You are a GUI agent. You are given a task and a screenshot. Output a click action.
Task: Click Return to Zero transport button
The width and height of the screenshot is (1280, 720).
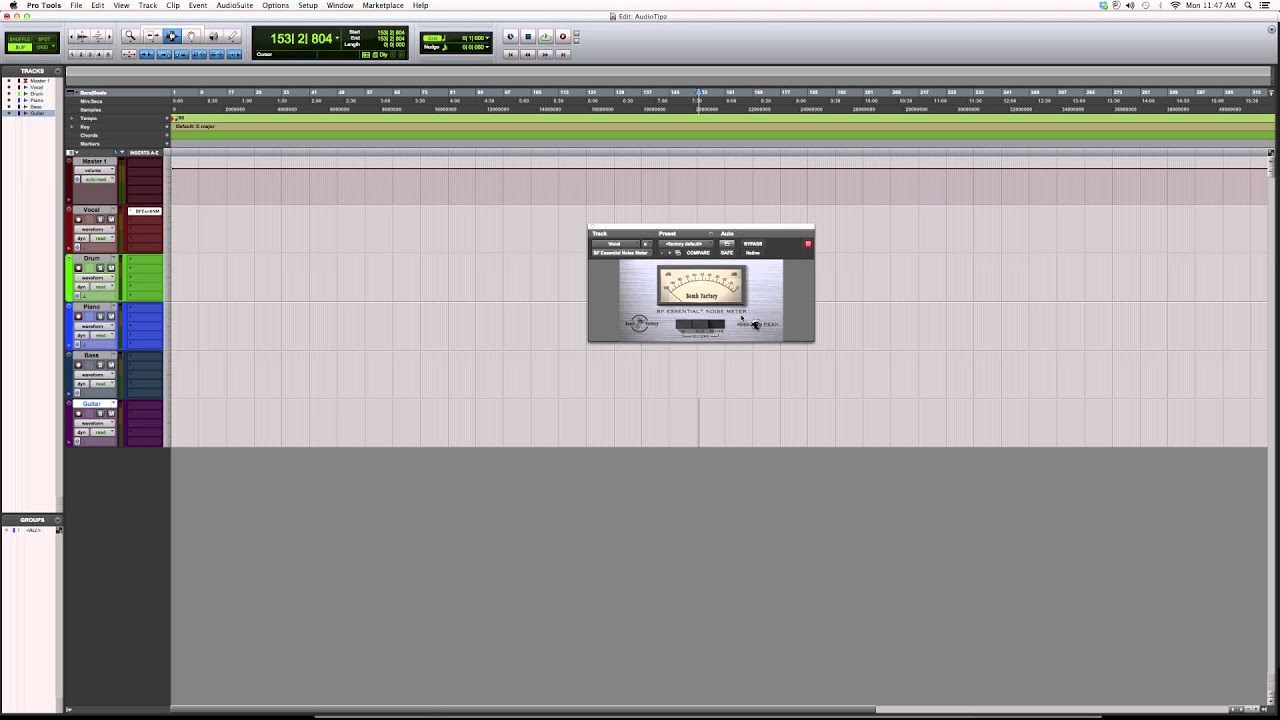510,54
